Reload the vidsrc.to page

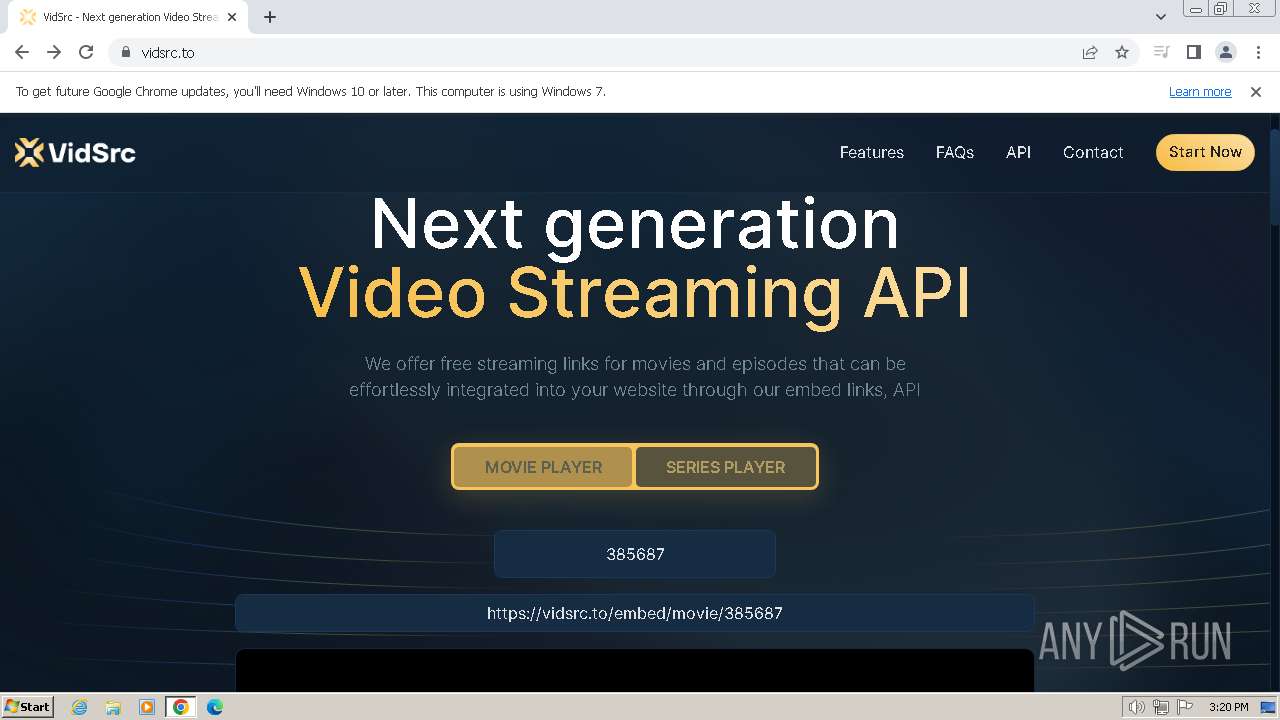(86, 52)
